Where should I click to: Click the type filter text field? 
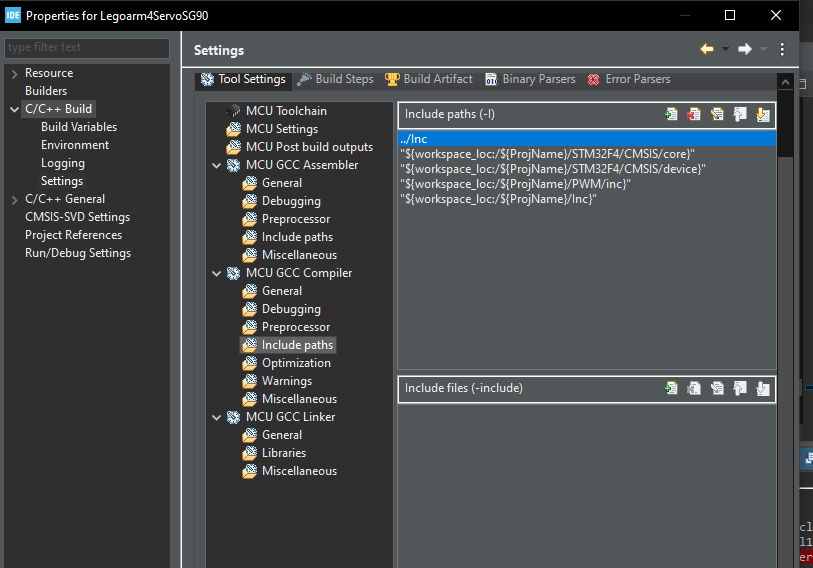(x=87, y=47)
